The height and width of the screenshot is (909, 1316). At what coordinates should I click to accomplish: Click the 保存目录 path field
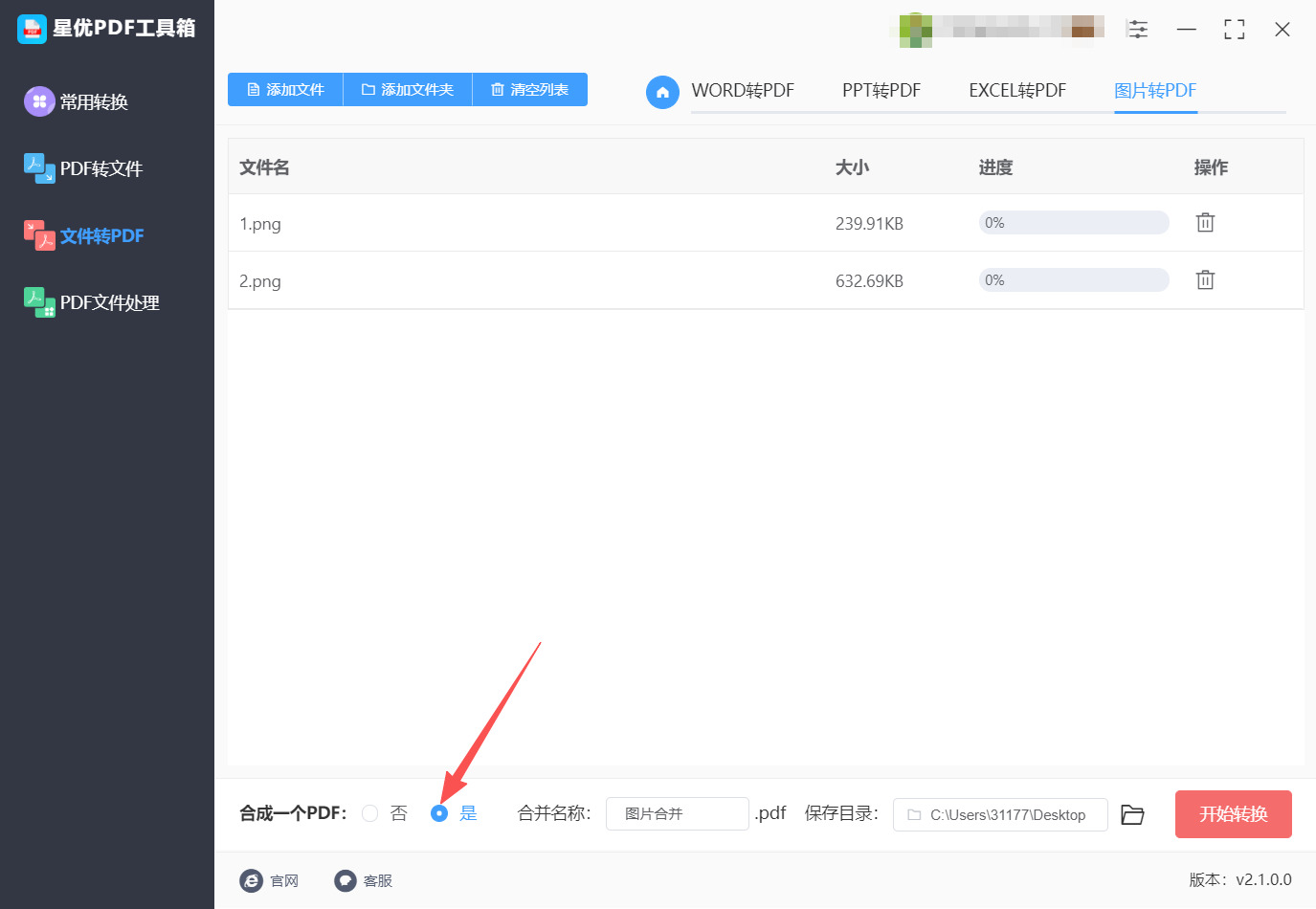(1000, 815)
